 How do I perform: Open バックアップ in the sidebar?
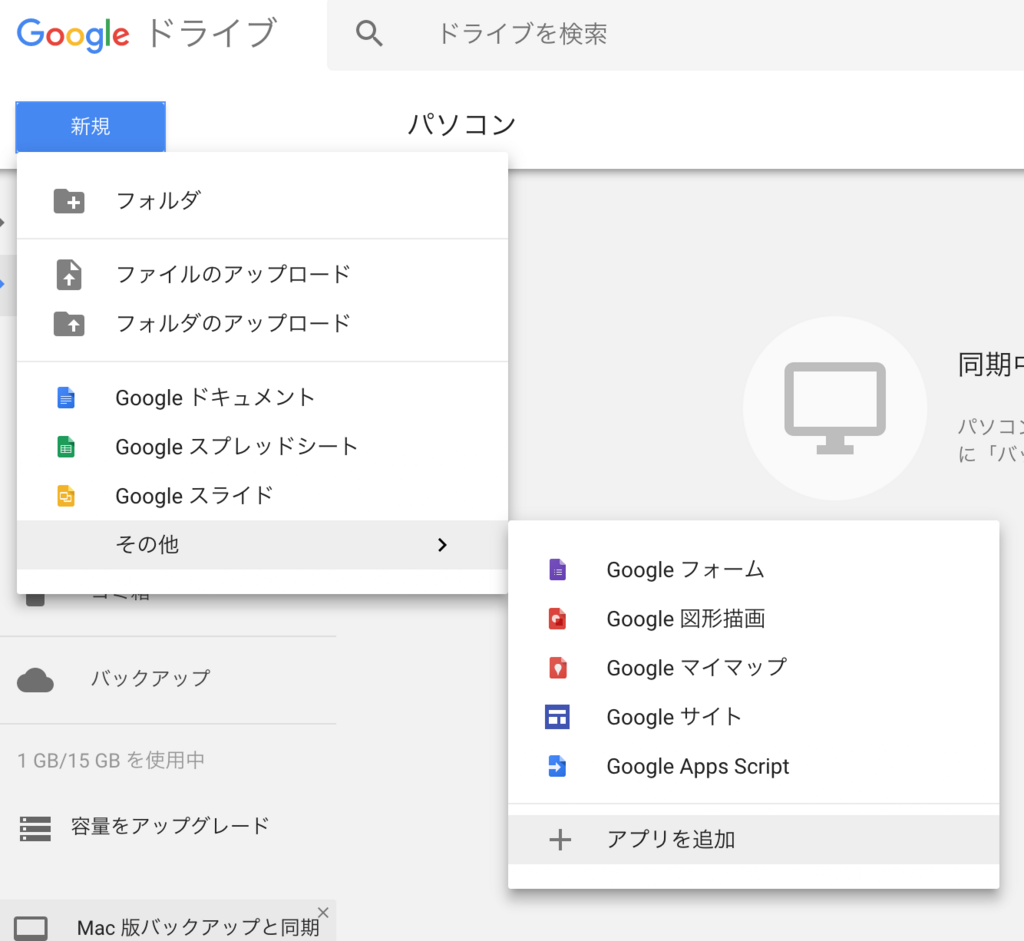tap(150, 678)
